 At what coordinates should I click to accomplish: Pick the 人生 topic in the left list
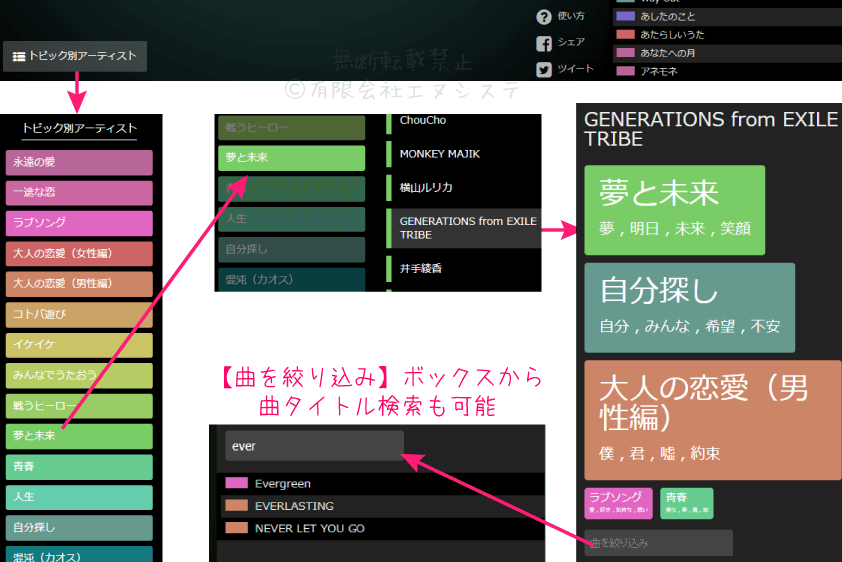(79, 497)
